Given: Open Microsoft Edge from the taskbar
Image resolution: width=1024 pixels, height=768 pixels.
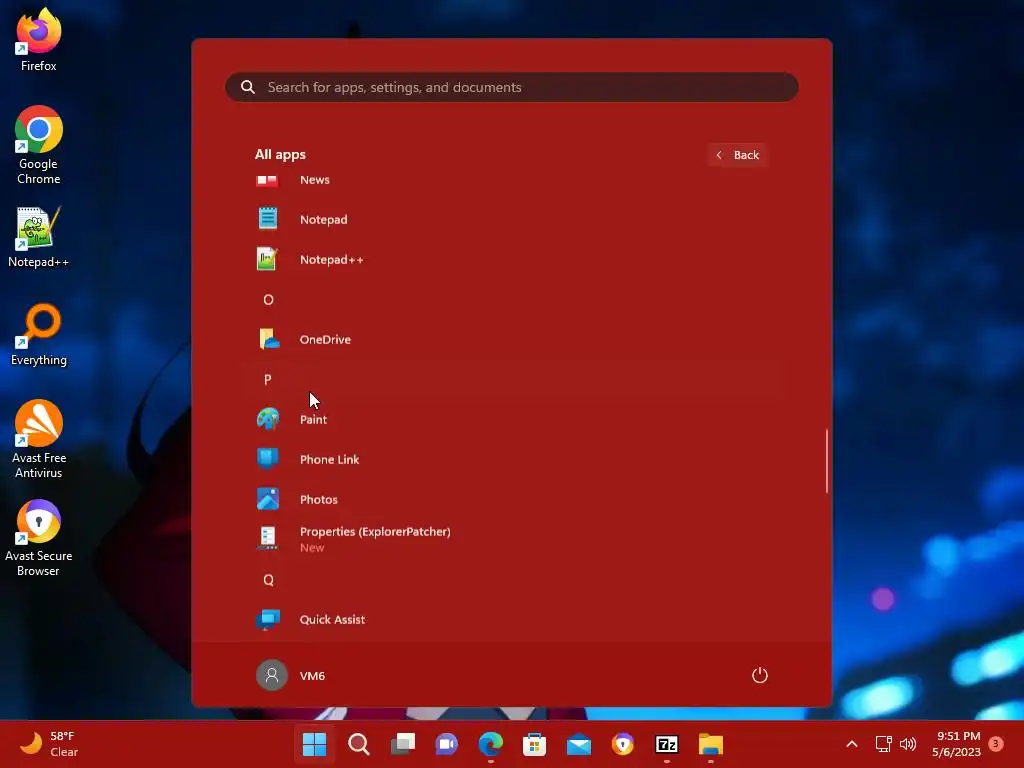Looking at the screenshot, I should point(490,744).
